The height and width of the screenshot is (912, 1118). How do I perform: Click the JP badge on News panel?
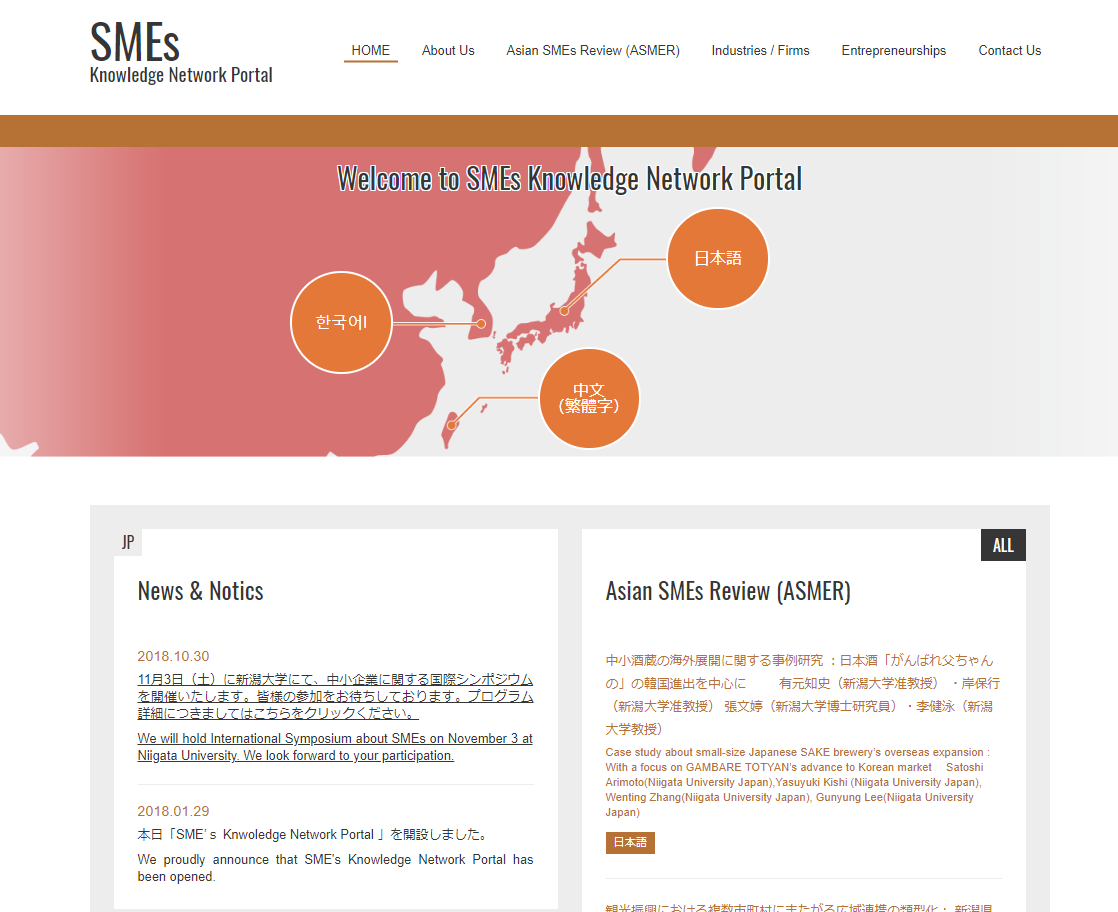coord(128,542)
